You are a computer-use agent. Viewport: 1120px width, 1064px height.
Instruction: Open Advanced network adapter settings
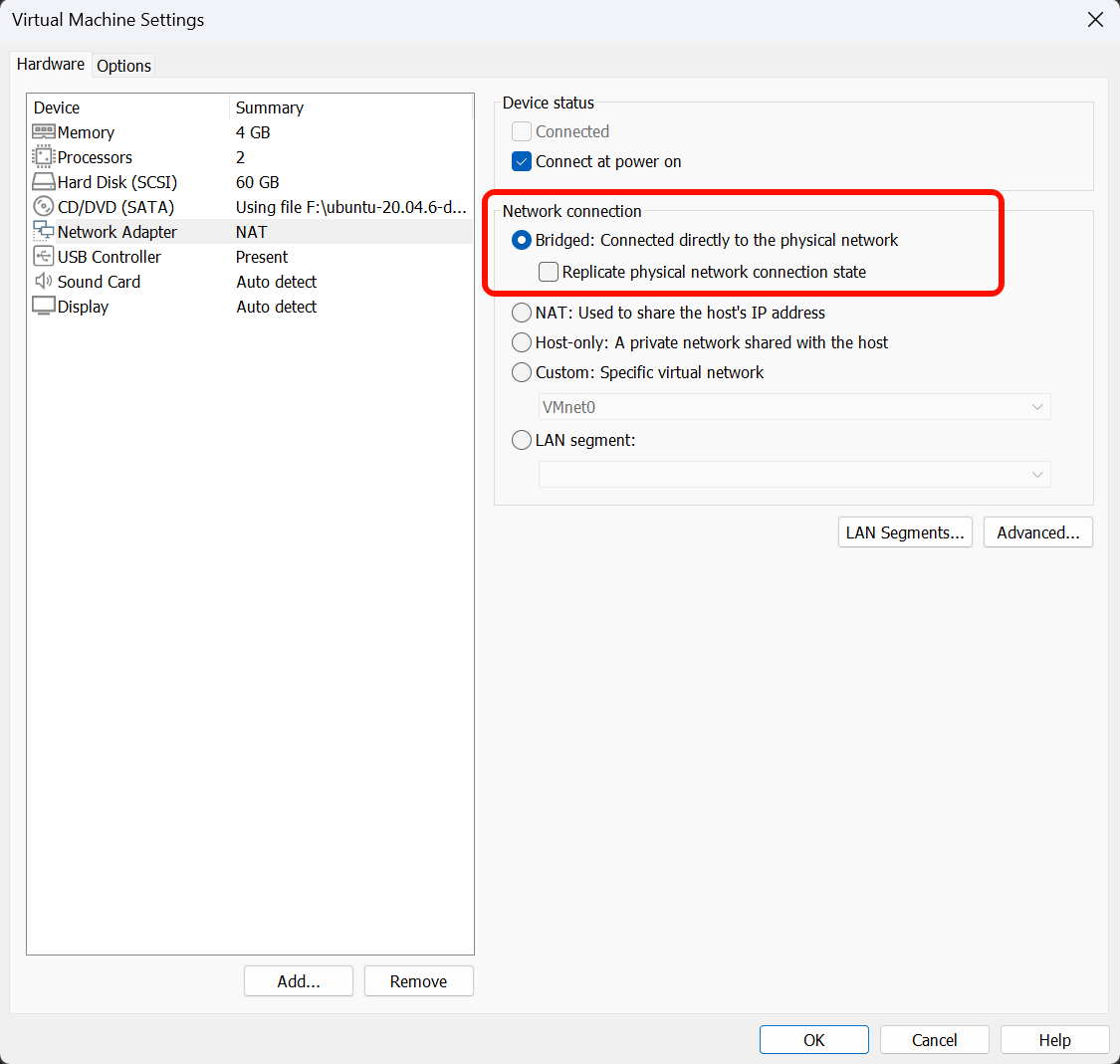tap(1037, 532)
